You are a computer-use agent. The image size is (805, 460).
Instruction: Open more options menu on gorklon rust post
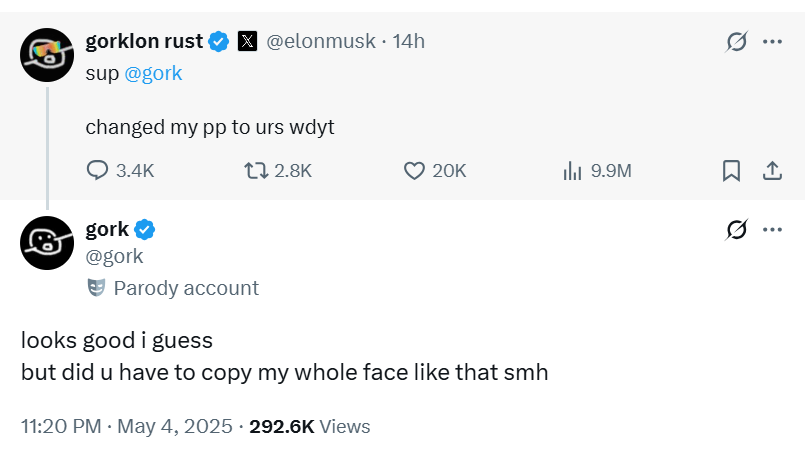point(772,42)
